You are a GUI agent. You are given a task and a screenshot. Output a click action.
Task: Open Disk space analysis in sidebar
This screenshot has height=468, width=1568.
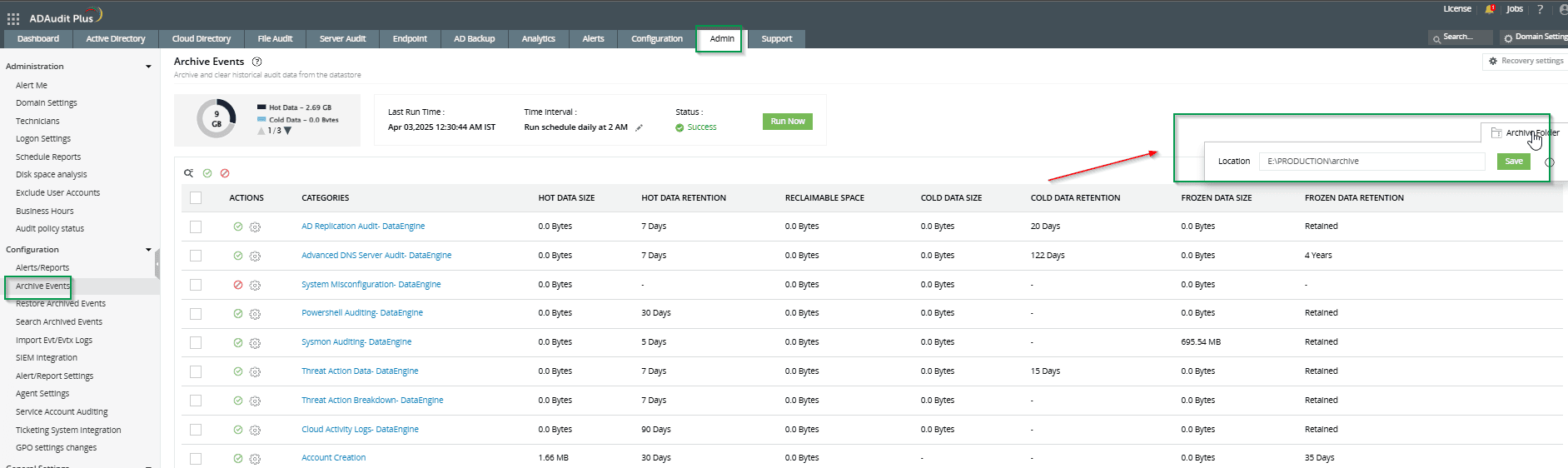[52, 175]
